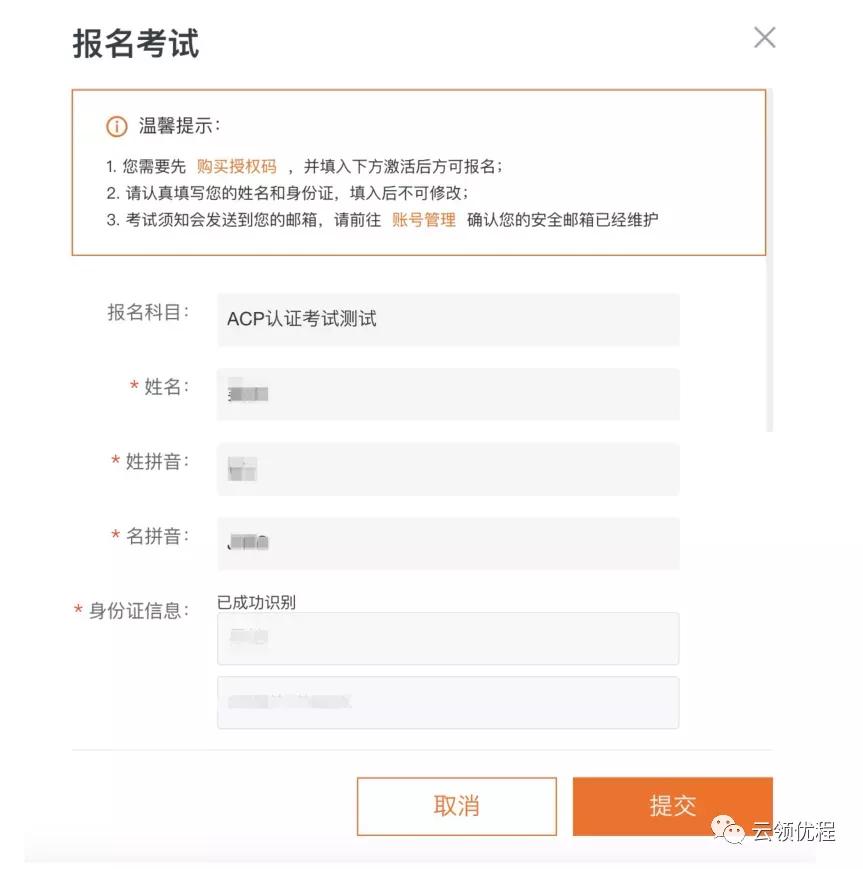Click the 提交 submit button
The width and height of the screenshot is (863, 869).
tap(672, 806)
